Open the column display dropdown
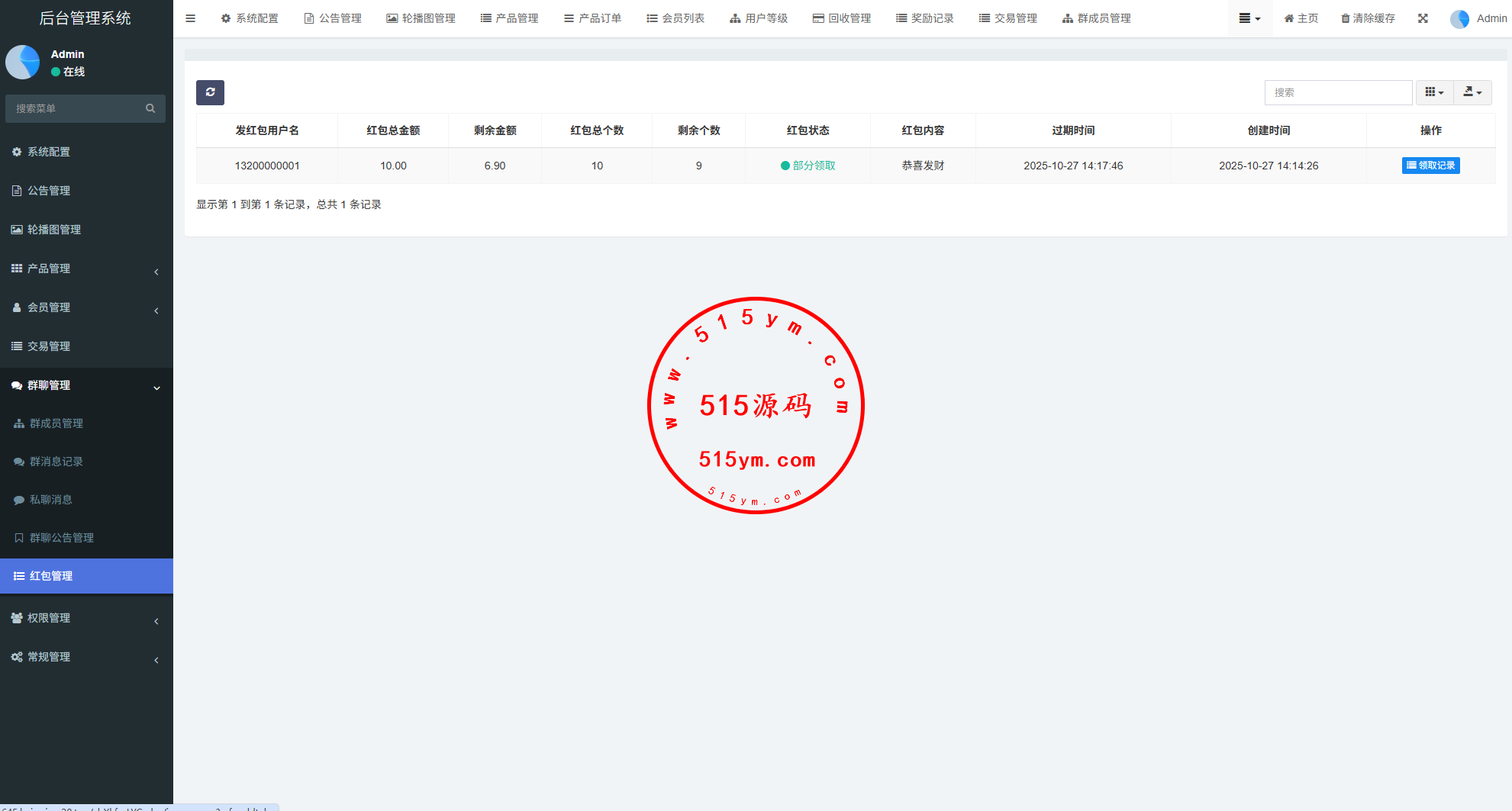 1434,92
